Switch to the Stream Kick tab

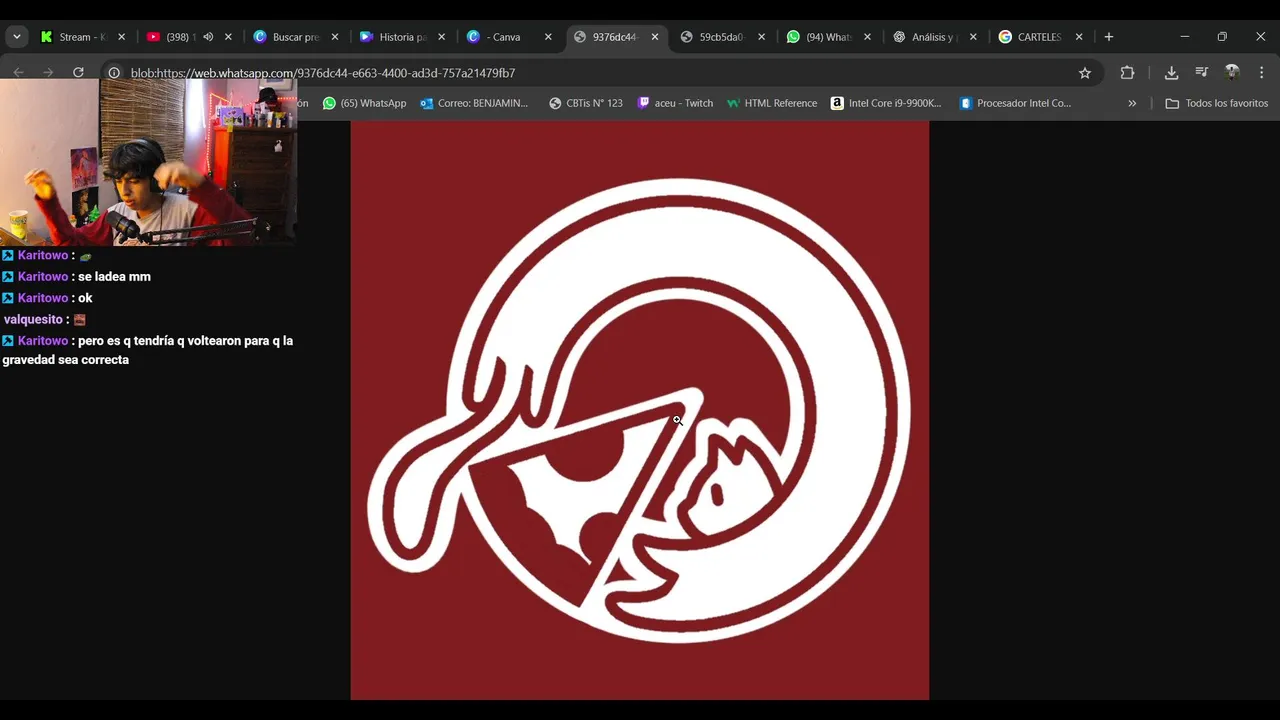(x=83, y=37)
